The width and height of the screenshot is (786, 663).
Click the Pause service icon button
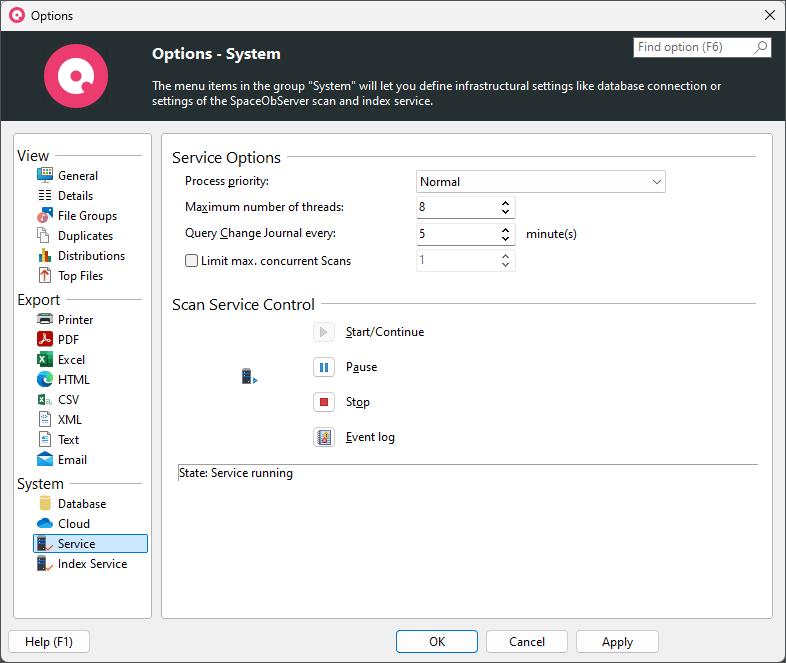[324, 367]
